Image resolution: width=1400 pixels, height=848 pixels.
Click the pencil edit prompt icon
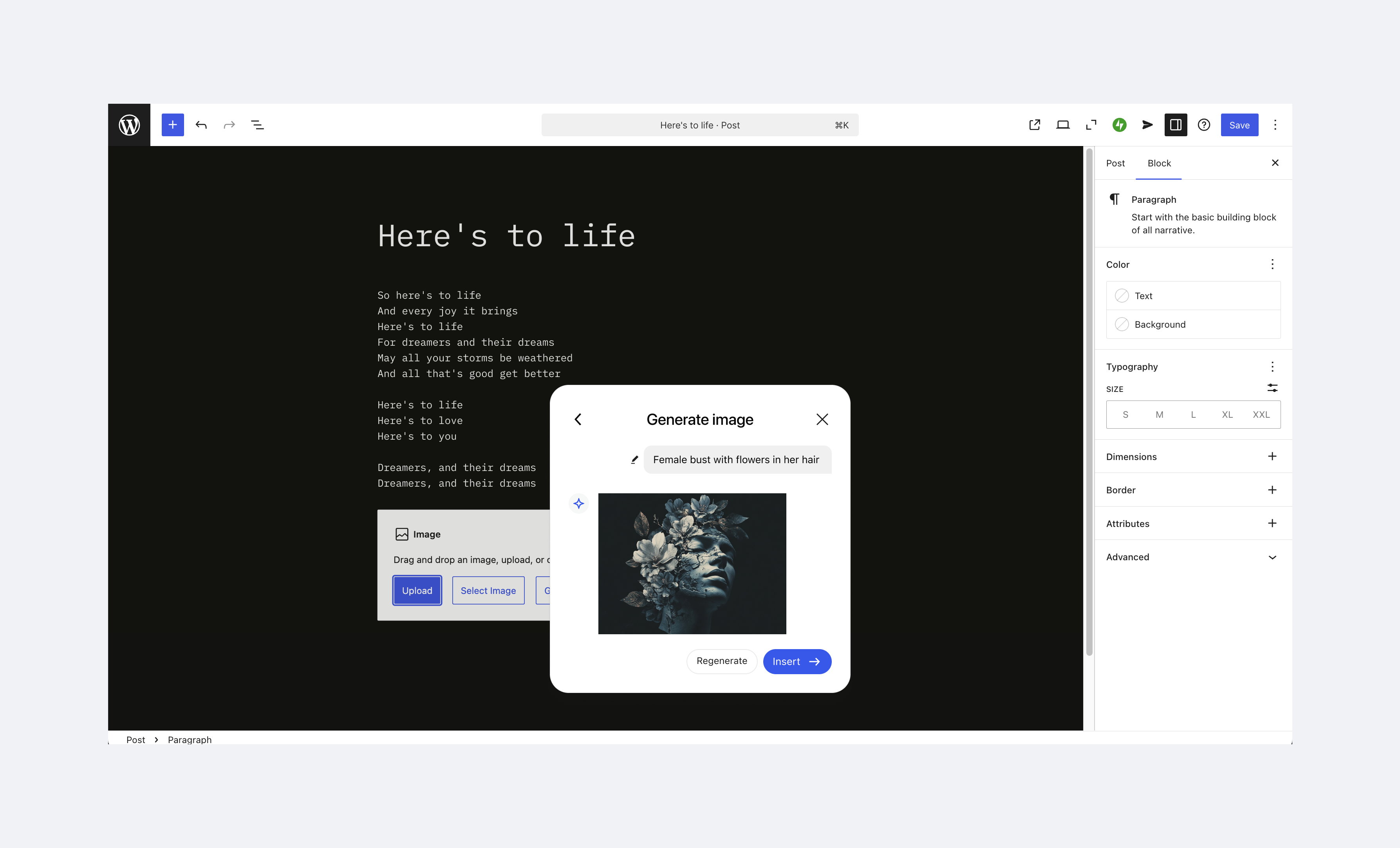coord(635,460)
